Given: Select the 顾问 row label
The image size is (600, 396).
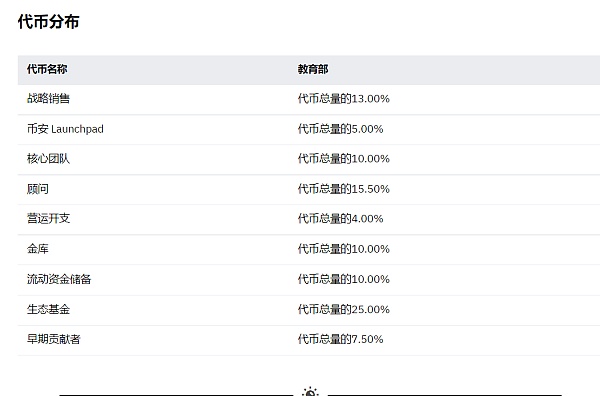Looking at the screenshot, I should coord(38,189).
